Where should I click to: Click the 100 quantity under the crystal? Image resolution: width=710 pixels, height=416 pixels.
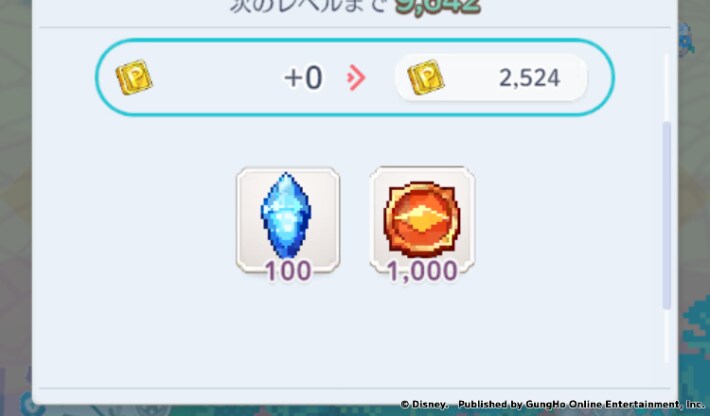[x=288, y=271]
